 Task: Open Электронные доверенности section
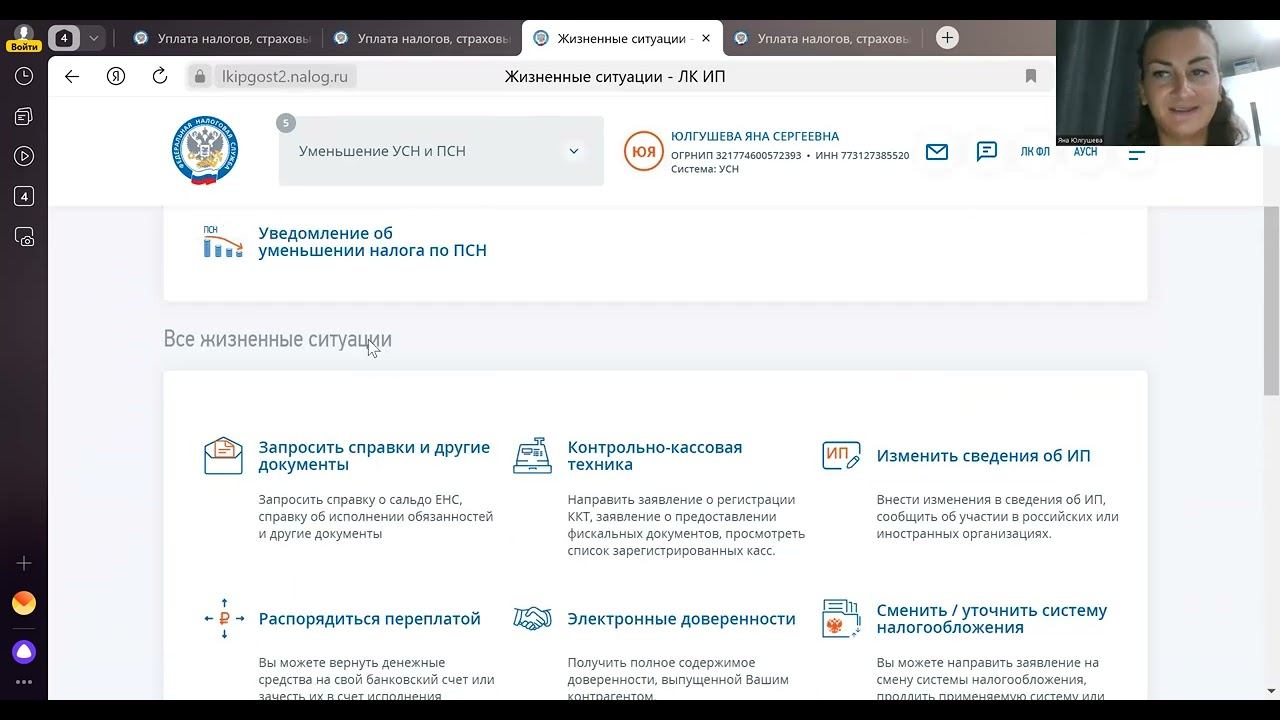681,619
